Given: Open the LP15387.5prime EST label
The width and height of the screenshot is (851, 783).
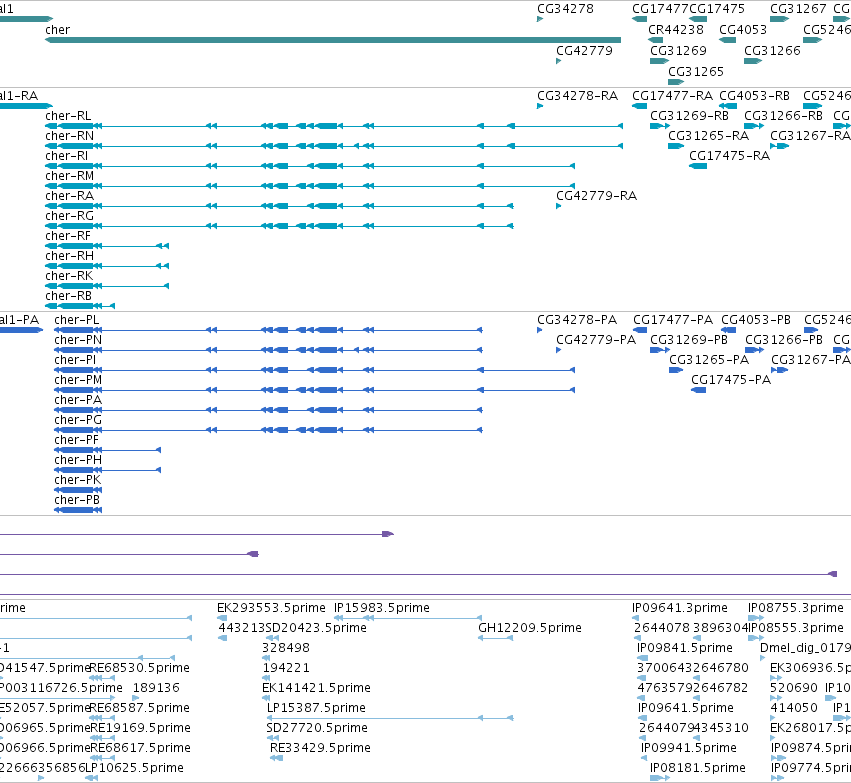Looking at the screenshot, I should pos(316,708).
